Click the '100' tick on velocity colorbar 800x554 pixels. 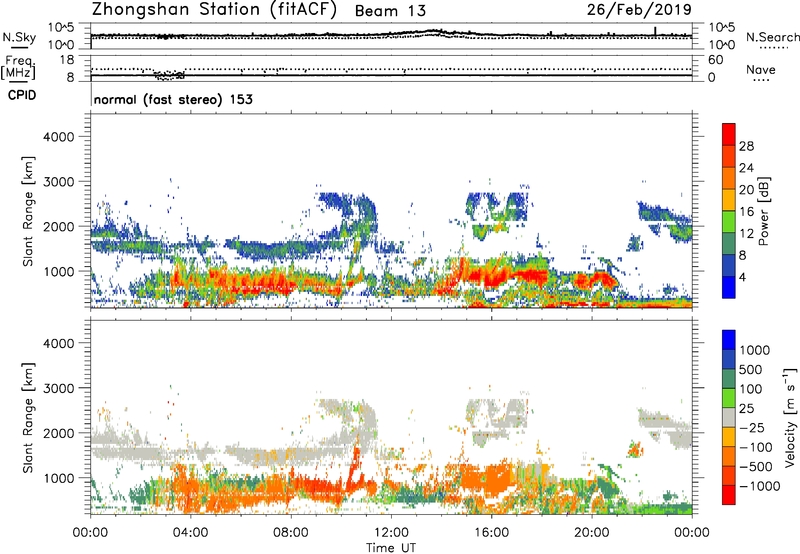pyautogui.click(x=750, y=389)
